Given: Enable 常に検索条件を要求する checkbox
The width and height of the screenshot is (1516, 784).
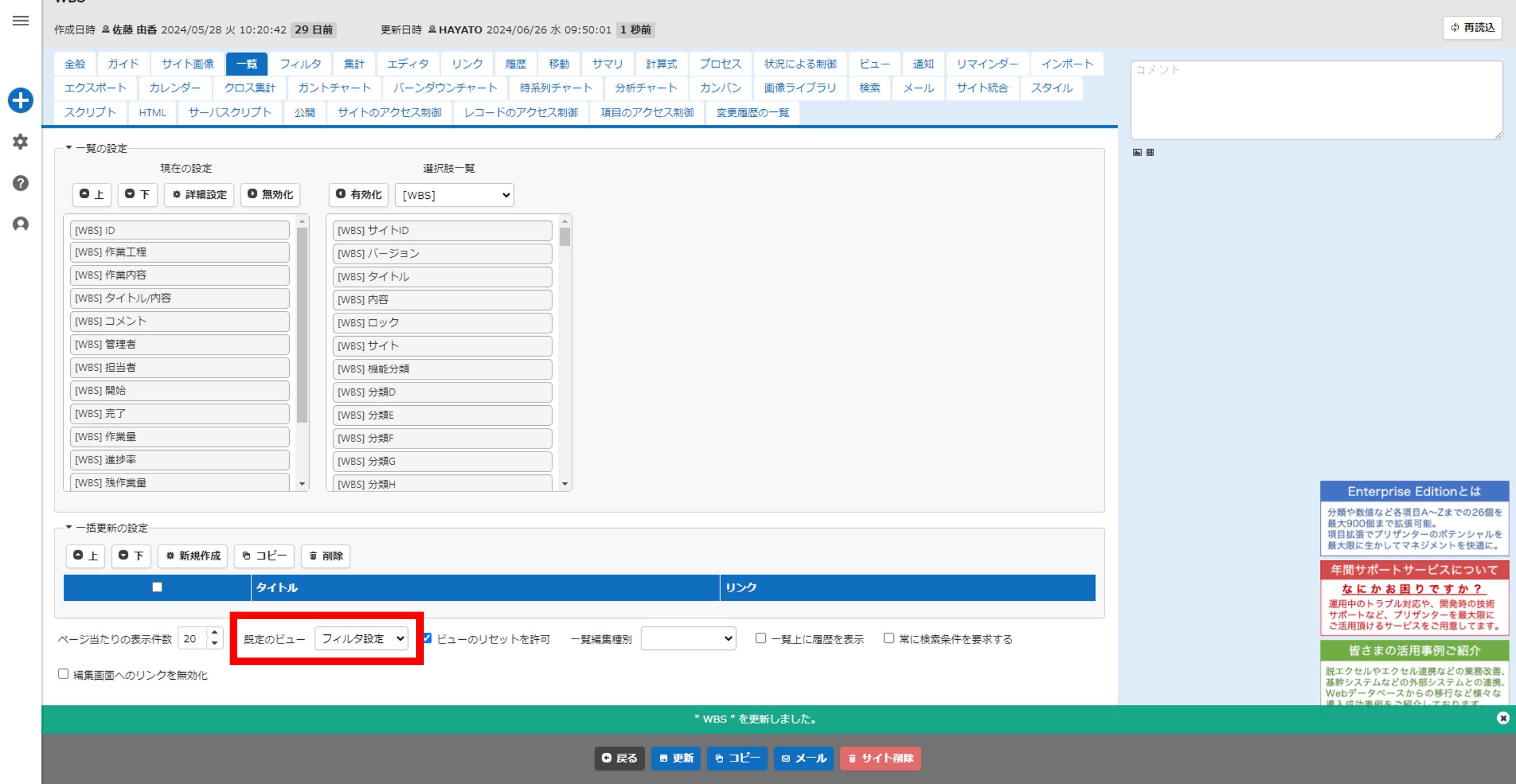Looking at the screenshot, I should [889, 638].
